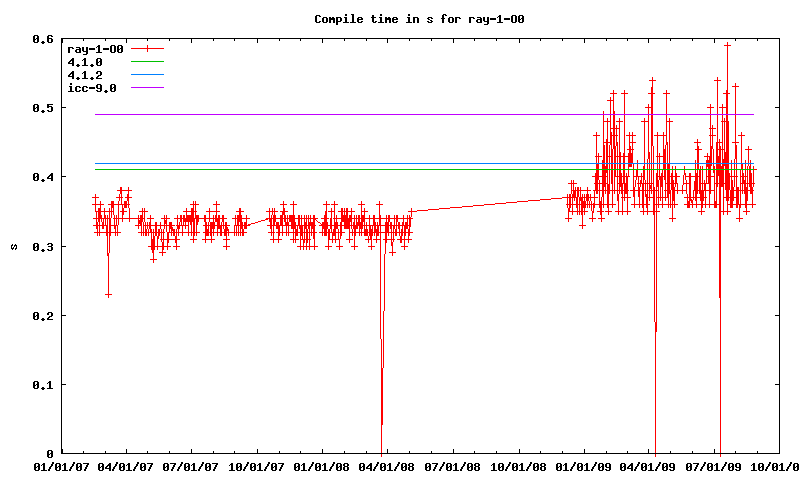This screenshot has width=800, height=480.
Task: Select the 10/01/07 x-axis date label
Action: tap(258, 466)
